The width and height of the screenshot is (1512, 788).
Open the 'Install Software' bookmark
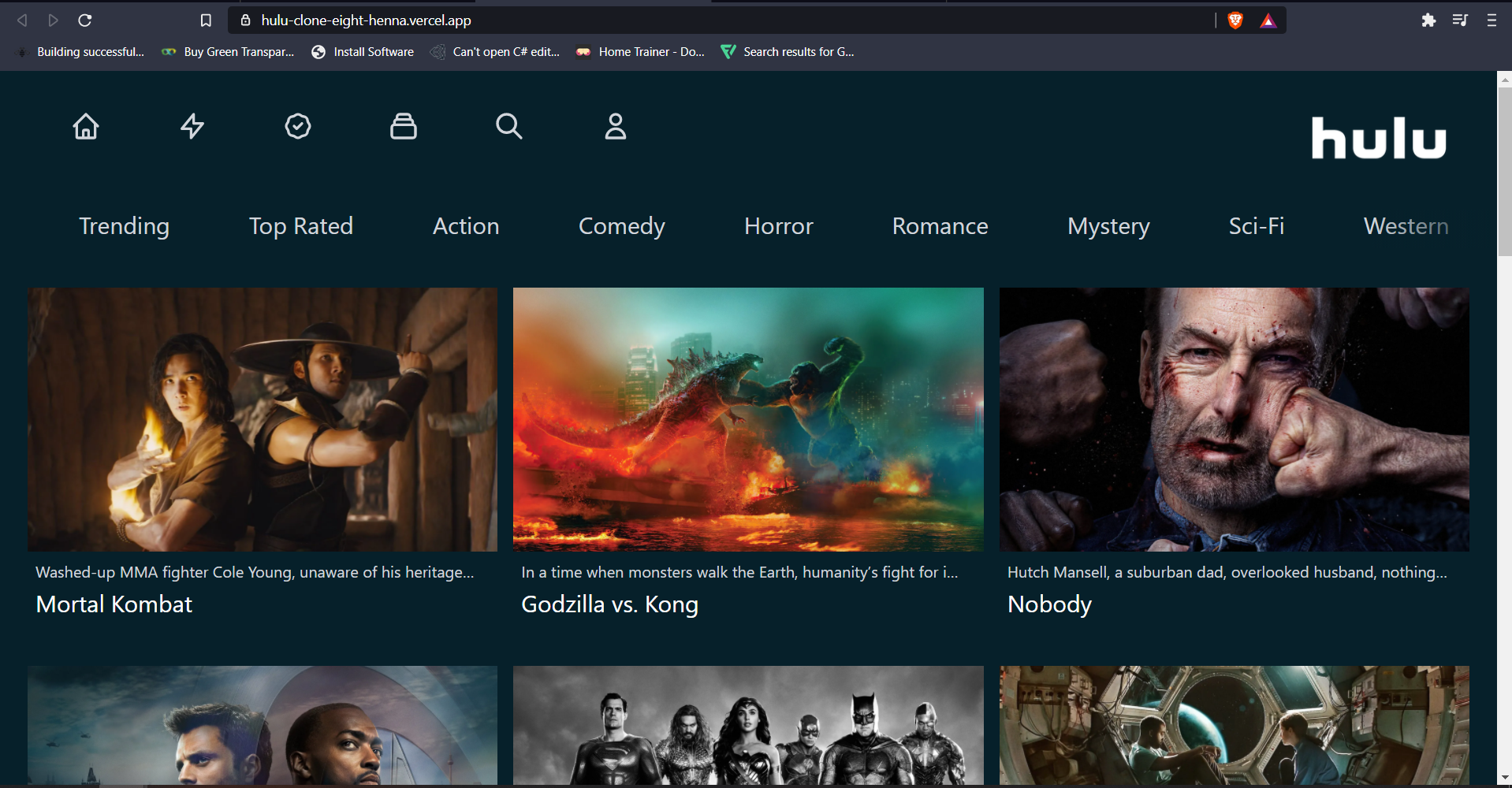pyautogui.click(x=363, y=52)
